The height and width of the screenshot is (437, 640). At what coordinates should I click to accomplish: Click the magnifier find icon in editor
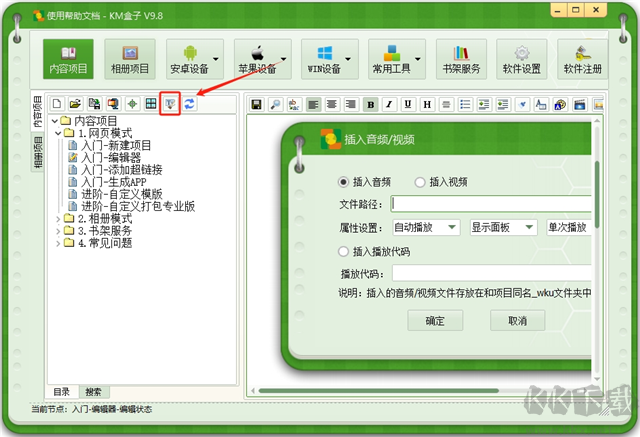(276, 105)
